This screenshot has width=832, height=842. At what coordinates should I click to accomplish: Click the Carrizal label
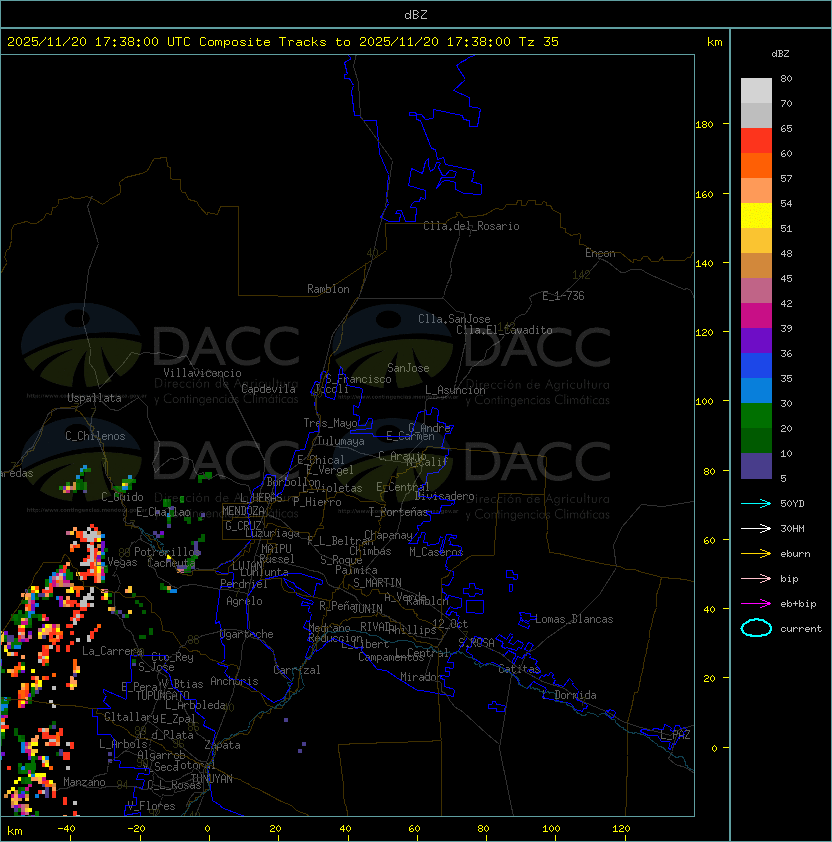(x=296, y=670)
